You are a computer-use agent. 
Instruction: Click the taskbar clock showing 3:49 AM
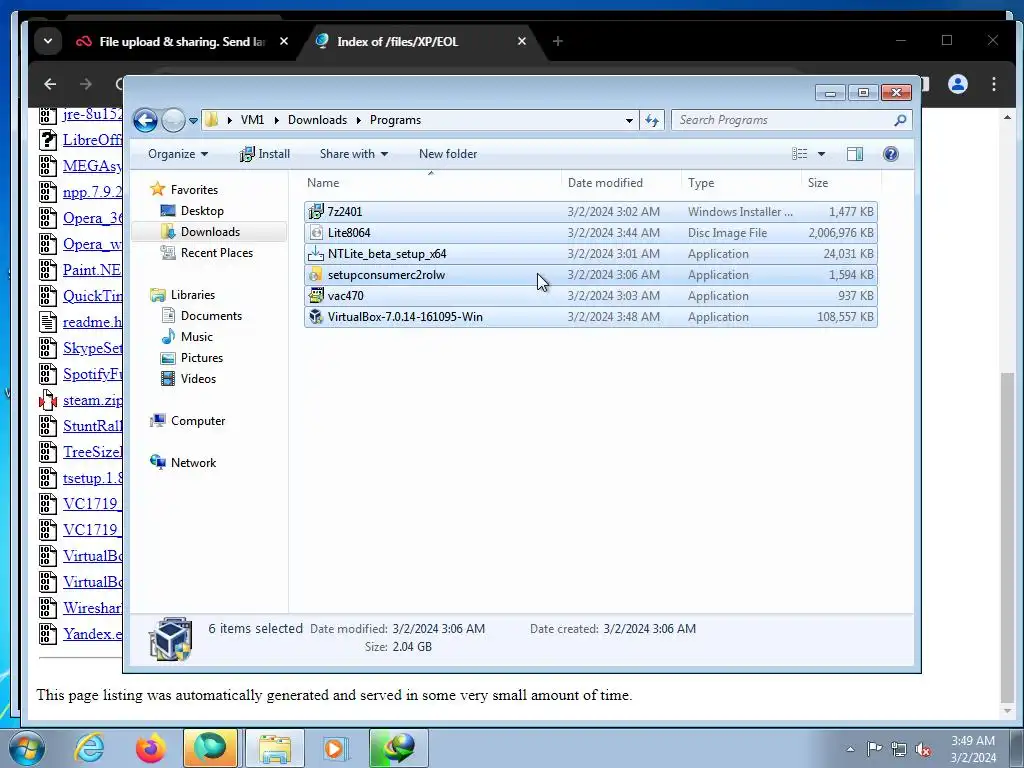973,749
